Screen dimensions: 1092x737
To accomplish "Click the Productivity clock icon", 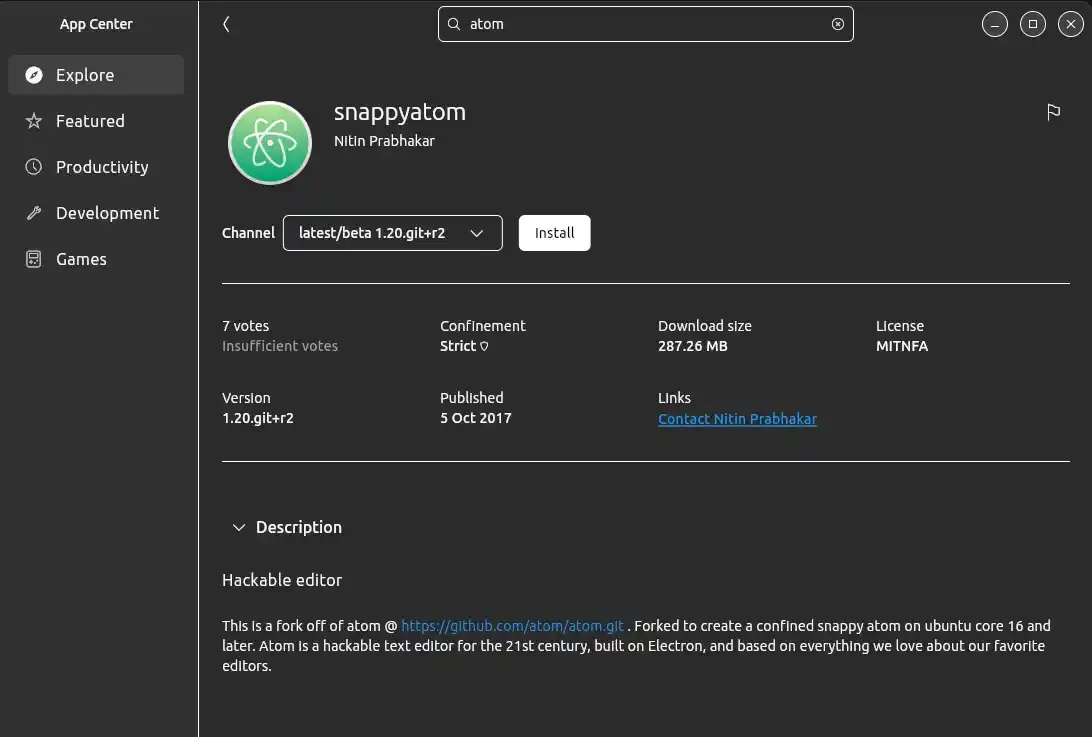I will coord(33,167).
